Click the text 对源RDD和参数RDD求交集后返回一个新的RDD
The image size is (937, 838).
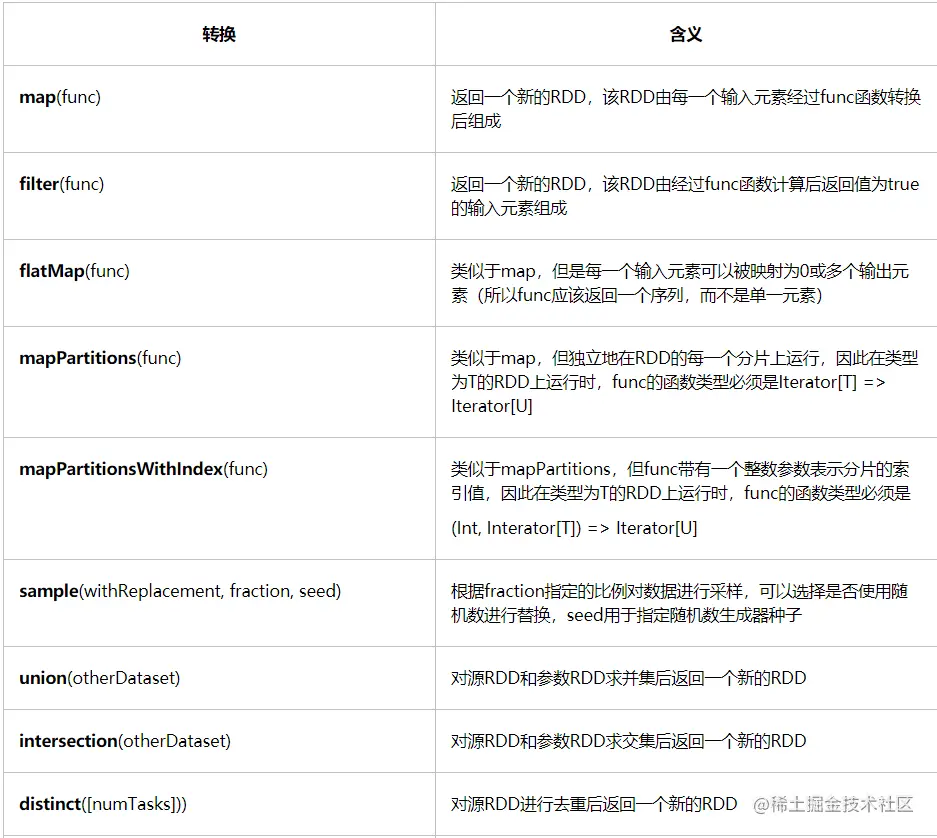(x=628, y=741)
